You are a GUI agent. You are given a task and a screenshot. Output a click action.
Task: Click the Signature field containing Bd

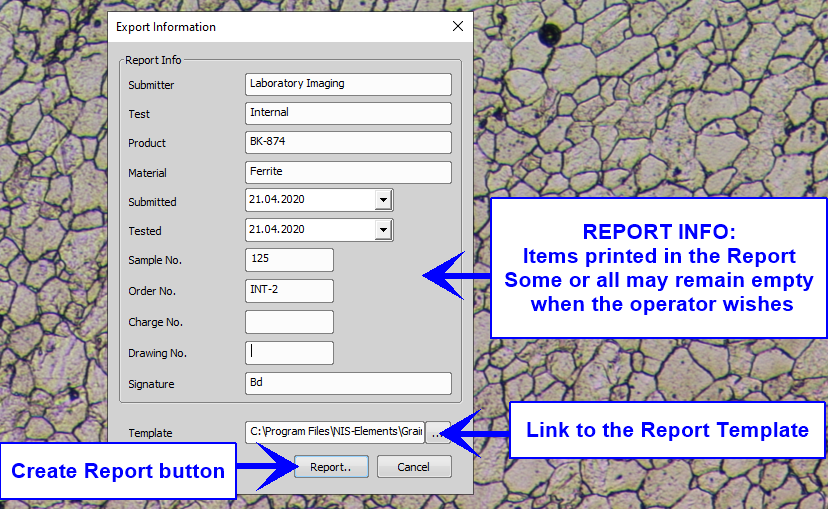tap(347, 383)
